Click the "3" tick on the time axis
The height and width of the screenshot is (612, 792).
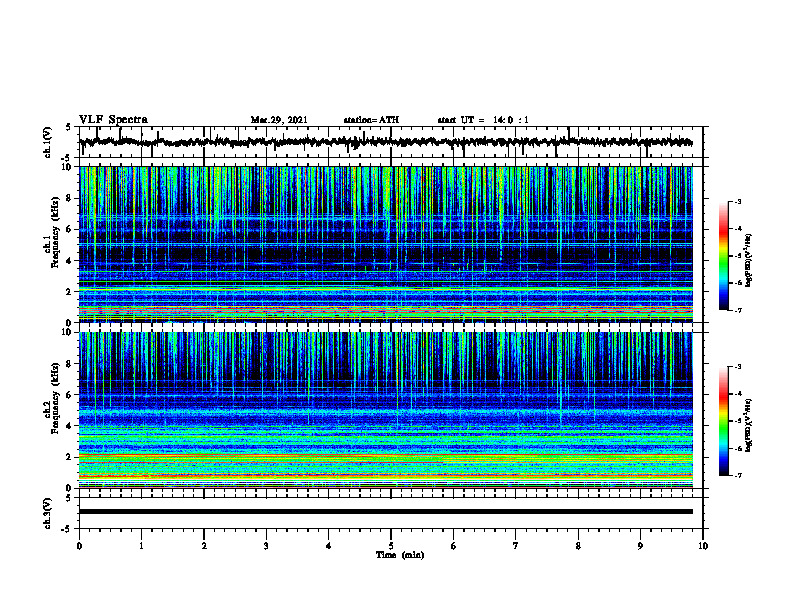tap(266, 546)
